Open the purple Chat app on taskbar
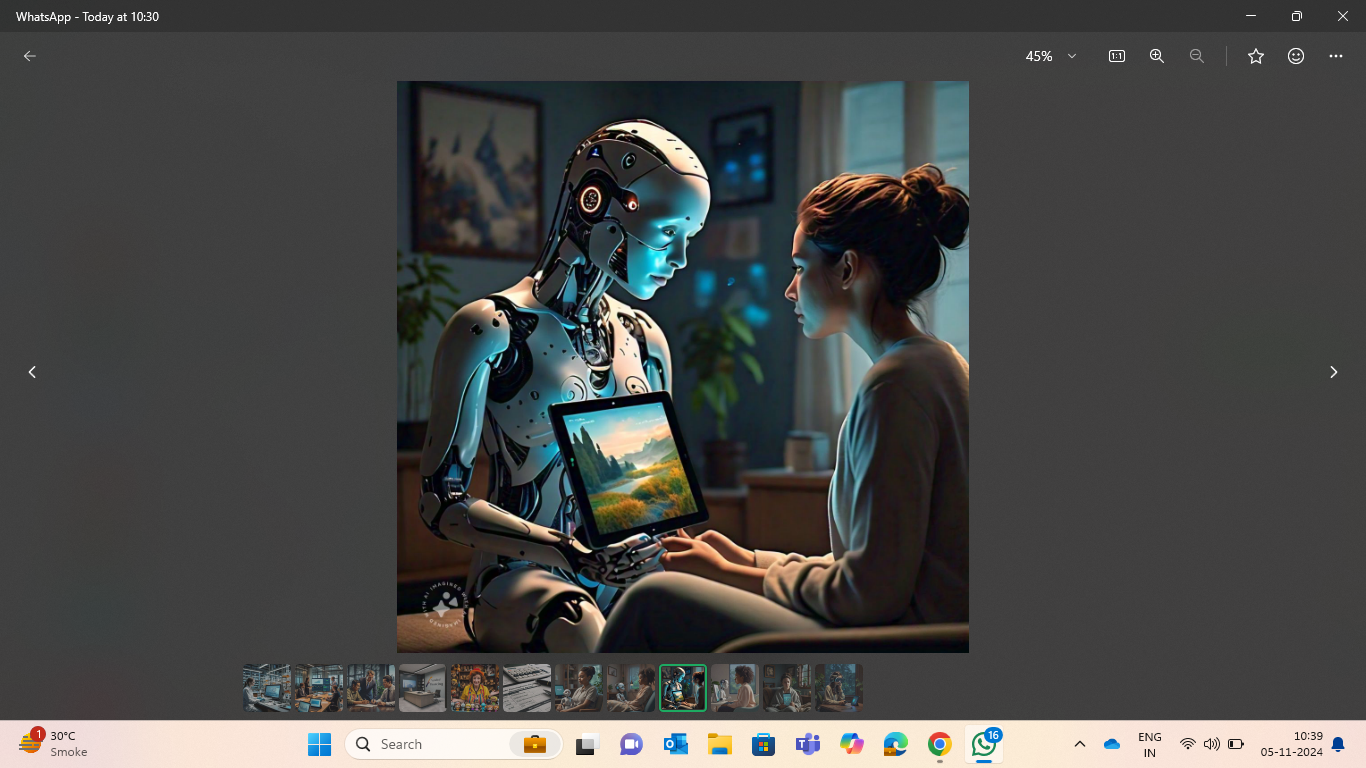Viewport: 1366px width, 768px height. pos(631,744)
